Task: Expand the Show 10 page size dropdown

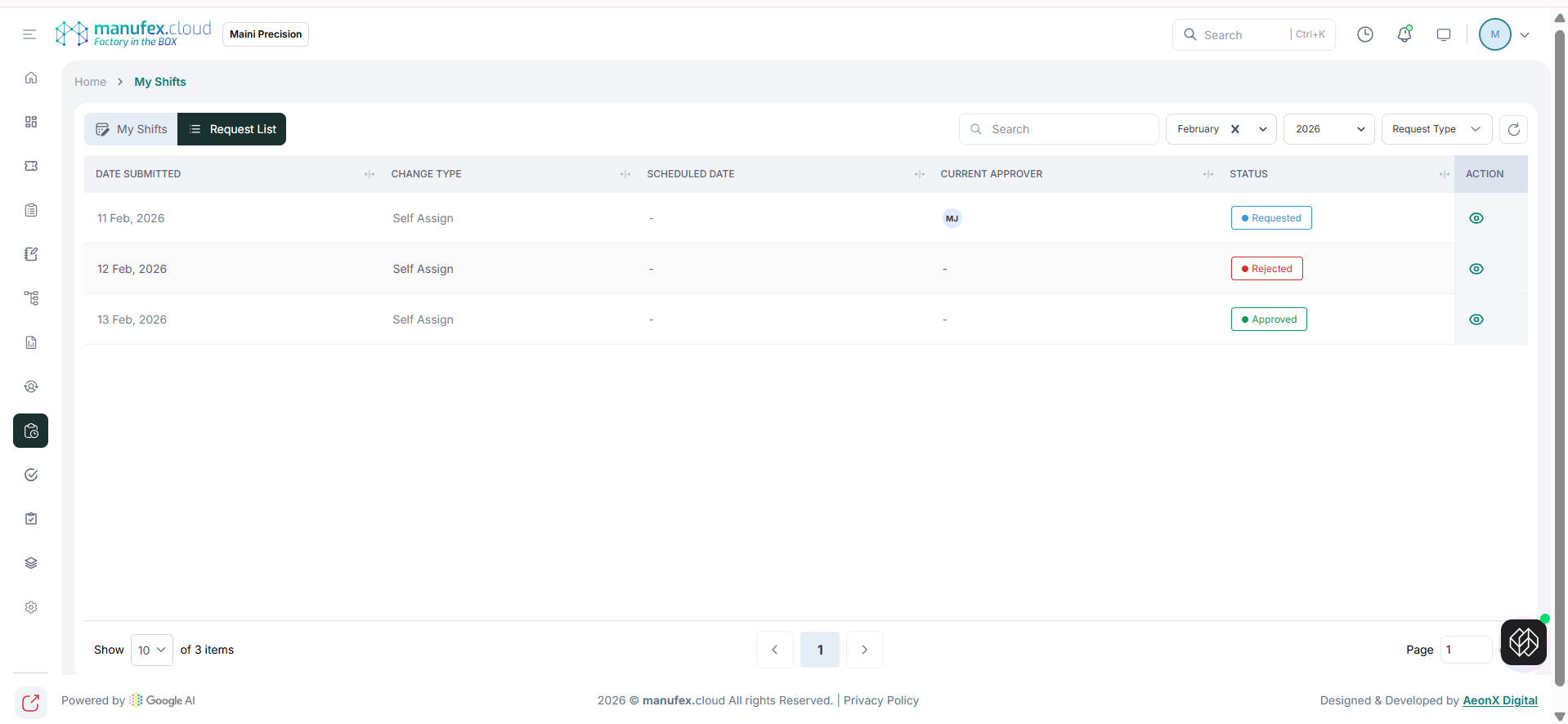Action: tap(152, 650)
